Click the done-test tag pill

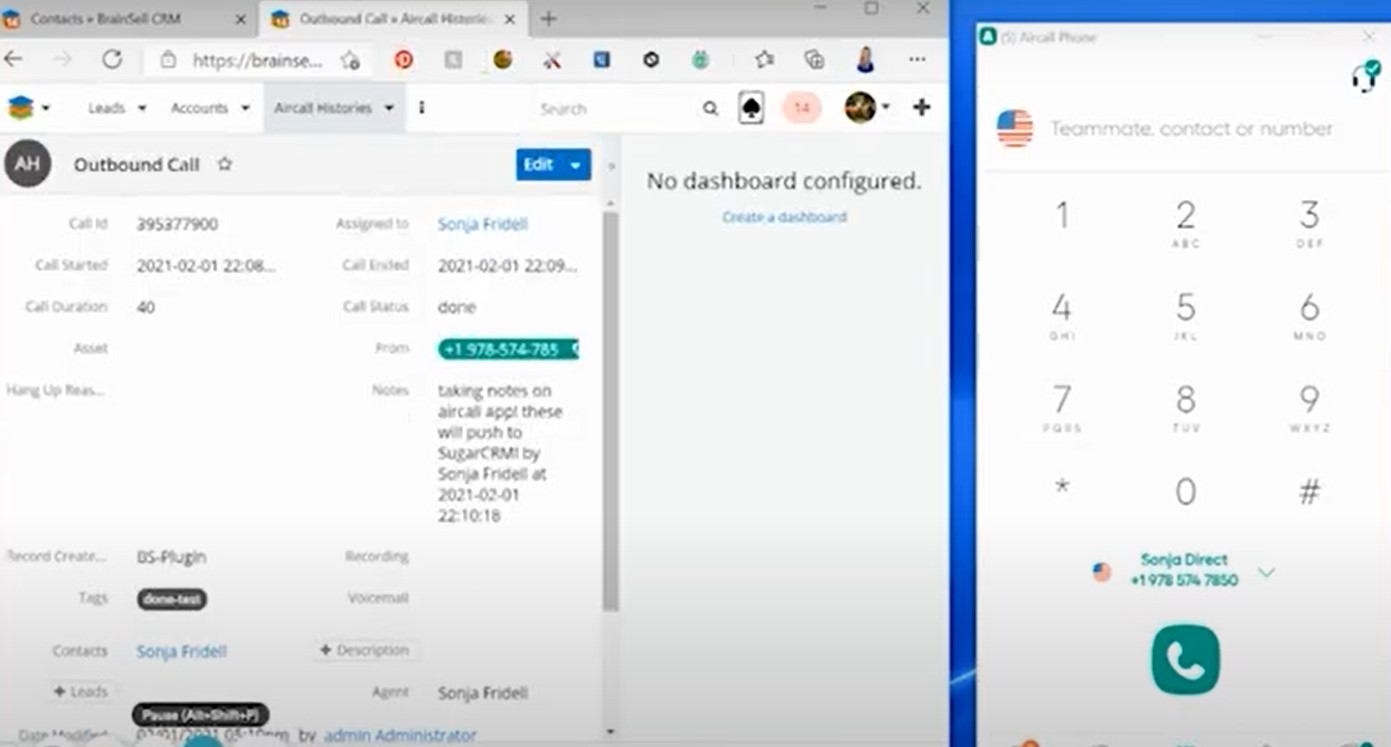pyautogui.click(x=172, y=599)
